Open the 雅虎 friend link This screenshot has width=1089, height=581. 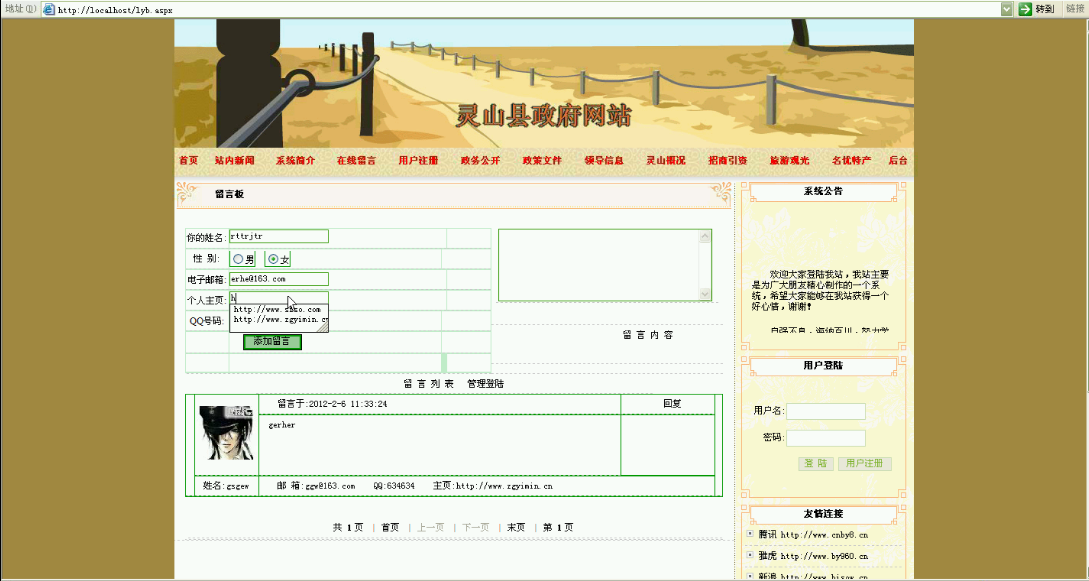click(x=813, y=556)
